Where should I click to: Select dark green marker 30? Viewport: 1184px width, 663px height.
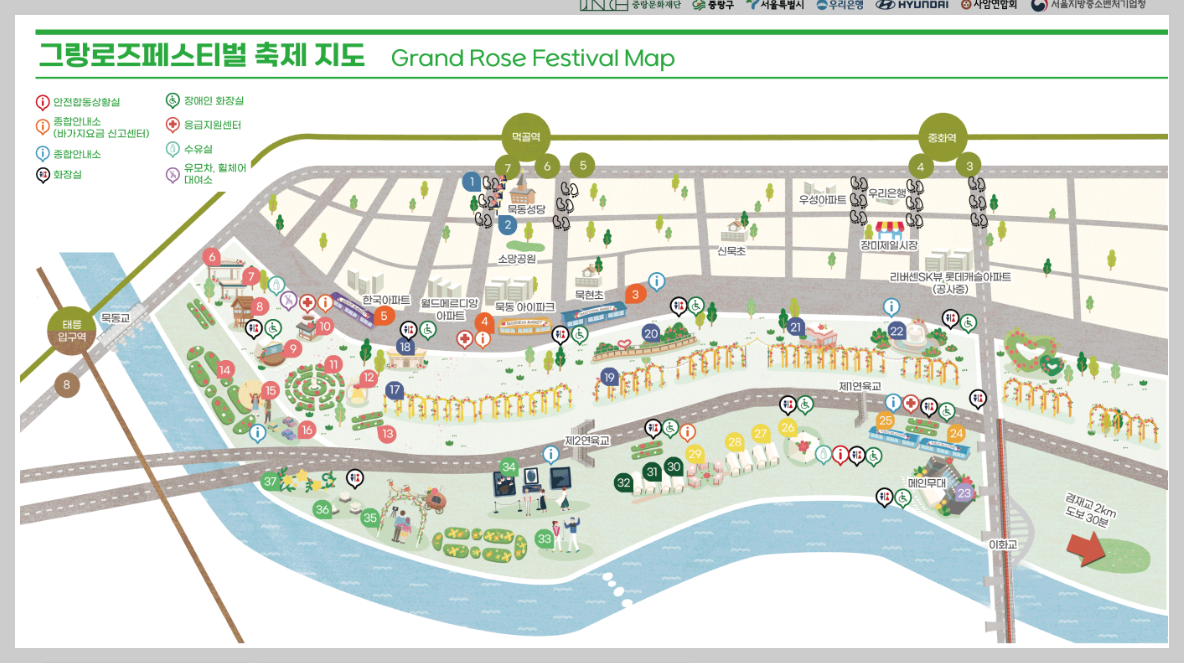click(674, 467)
